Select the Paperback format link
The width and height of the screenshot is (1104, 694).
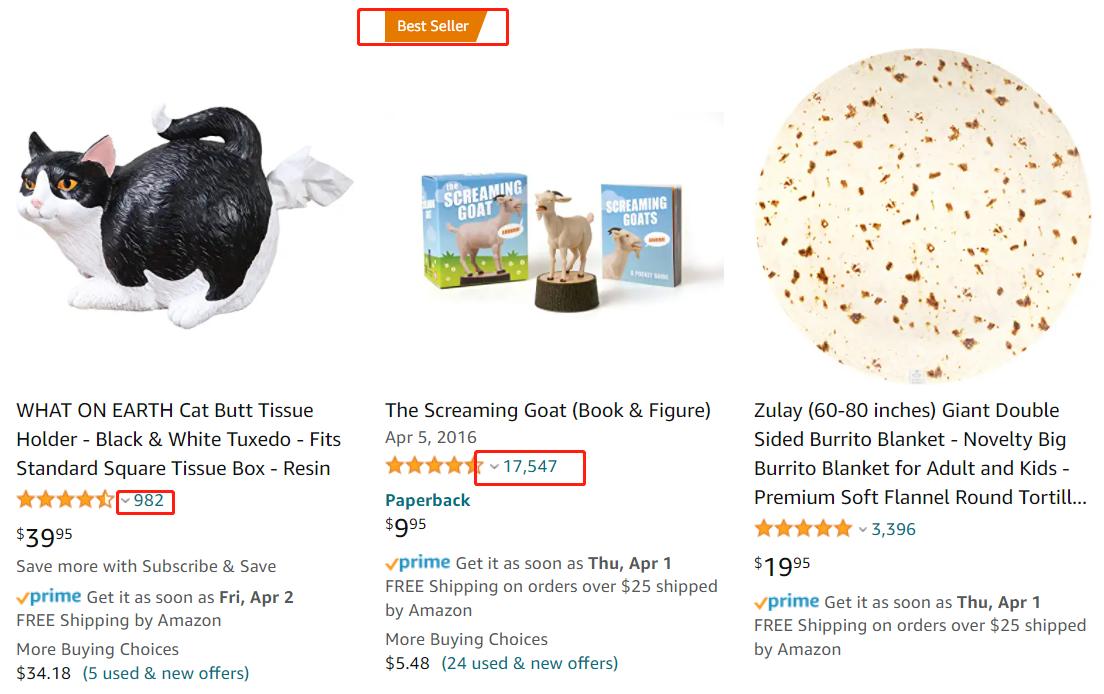click(427, 500)
